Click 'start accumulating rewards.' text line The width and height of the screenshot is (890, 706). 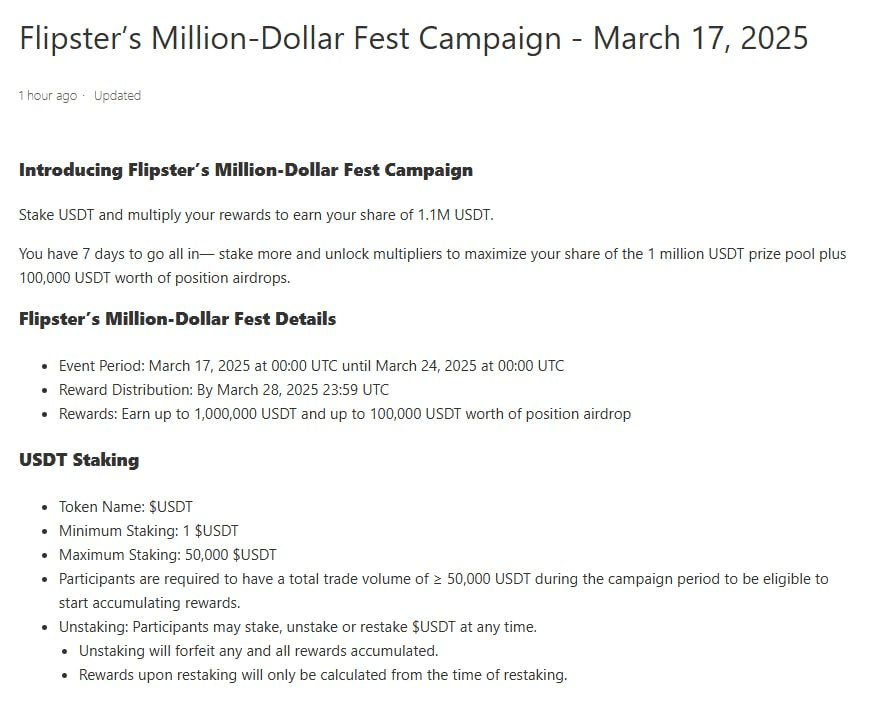(x=149, y=603)
